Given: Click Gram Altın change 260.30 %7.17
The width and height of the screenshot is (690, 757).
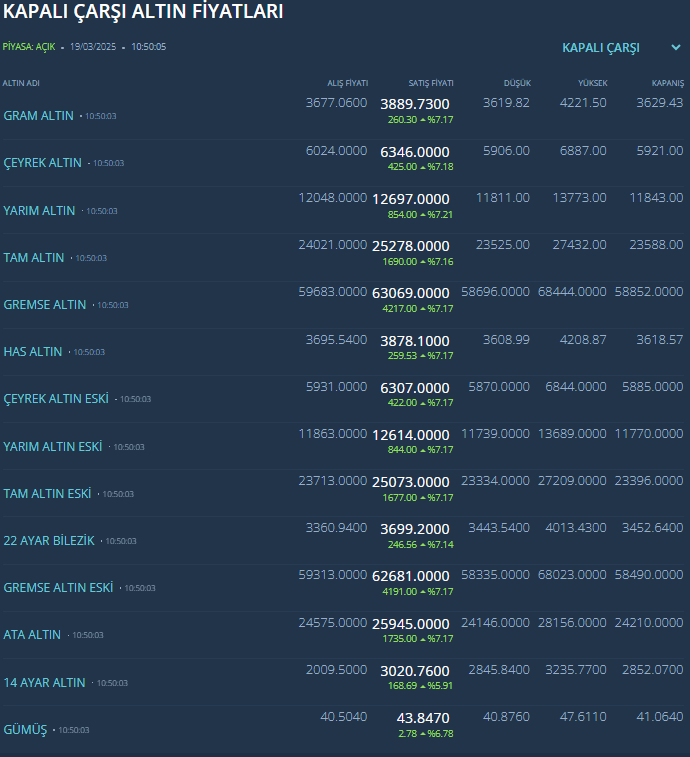Looking at the screenshot, I should tap(421, 120).
